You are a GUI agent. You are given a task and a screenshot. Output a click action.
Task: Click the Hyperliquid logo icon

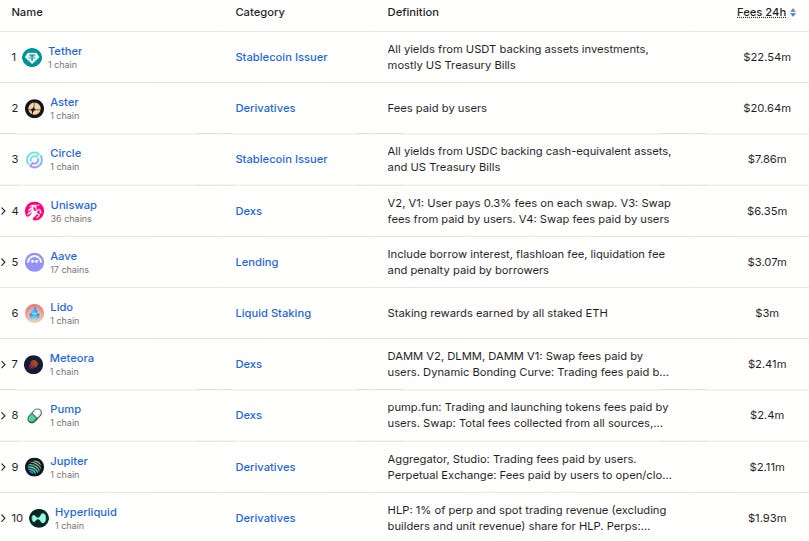39,518
